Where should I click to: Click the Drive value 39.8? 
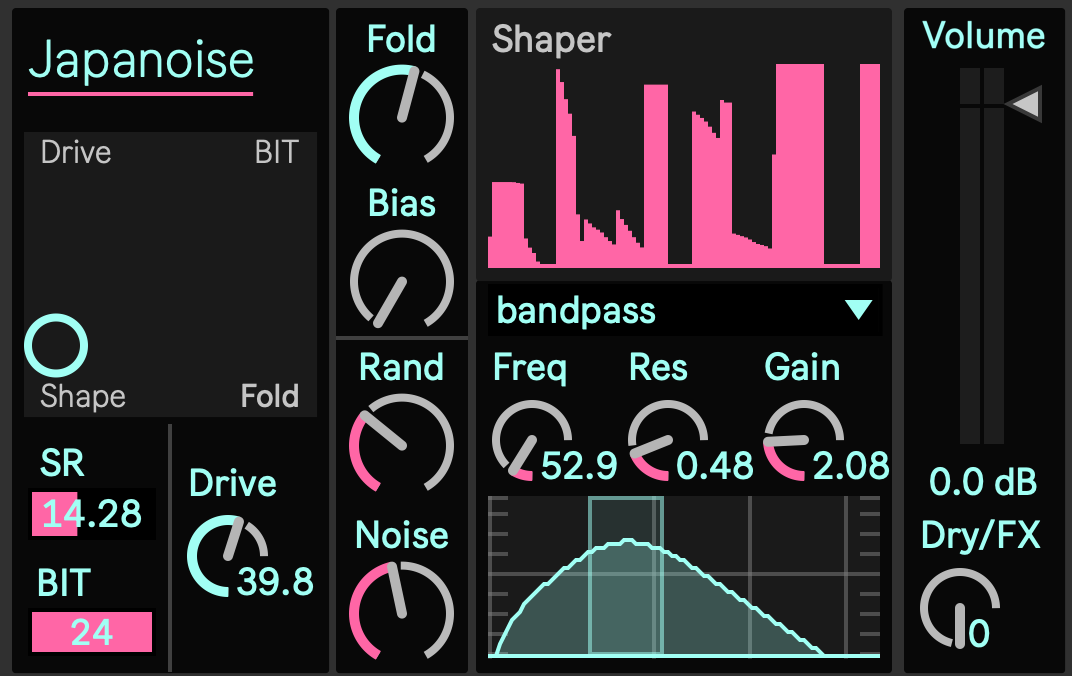tap(275, 581)
